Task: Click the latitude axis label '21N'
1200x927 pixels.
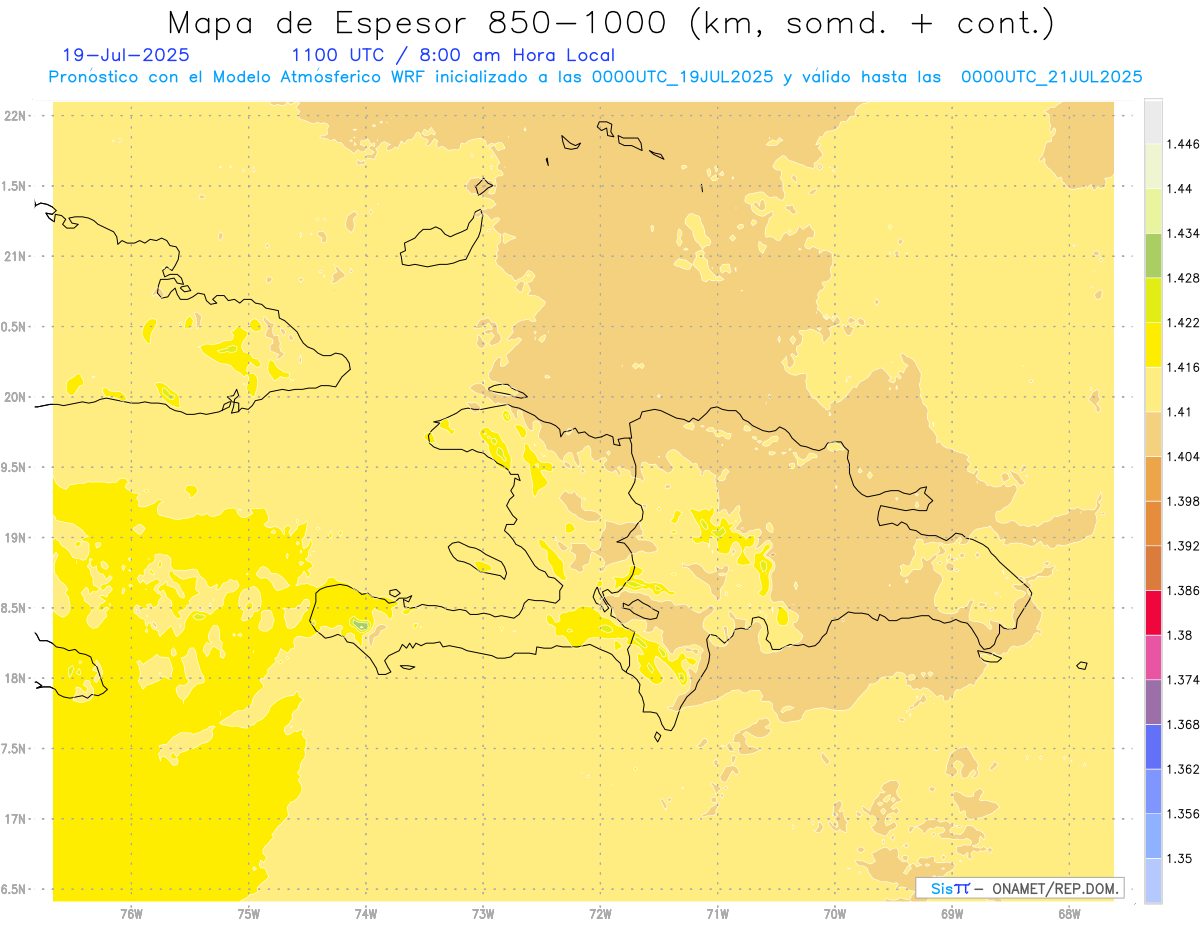Action: [15, 256]
